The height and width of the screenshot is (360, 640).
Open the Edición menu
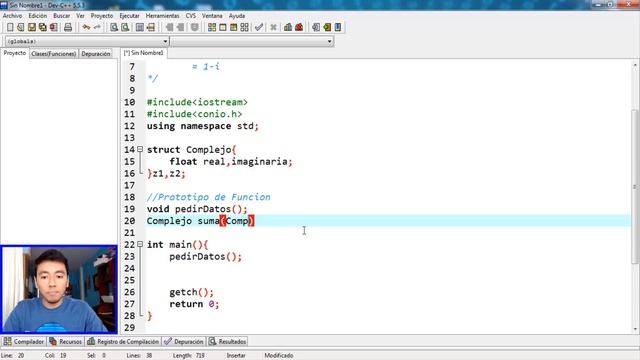click(x=38, y=16)
